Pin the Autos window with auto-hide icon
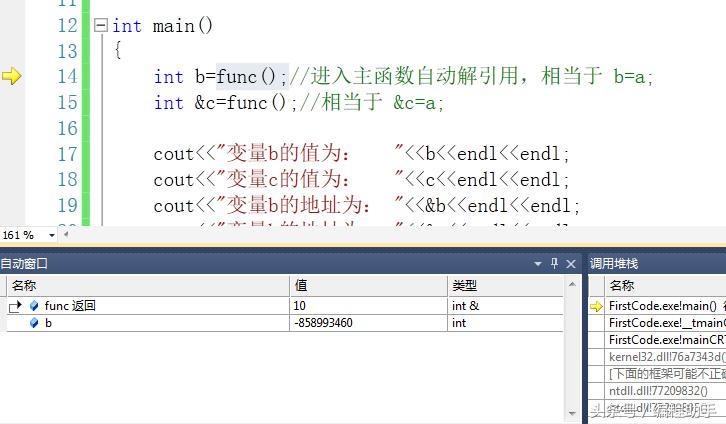726x424 pixels. [554, 264]
